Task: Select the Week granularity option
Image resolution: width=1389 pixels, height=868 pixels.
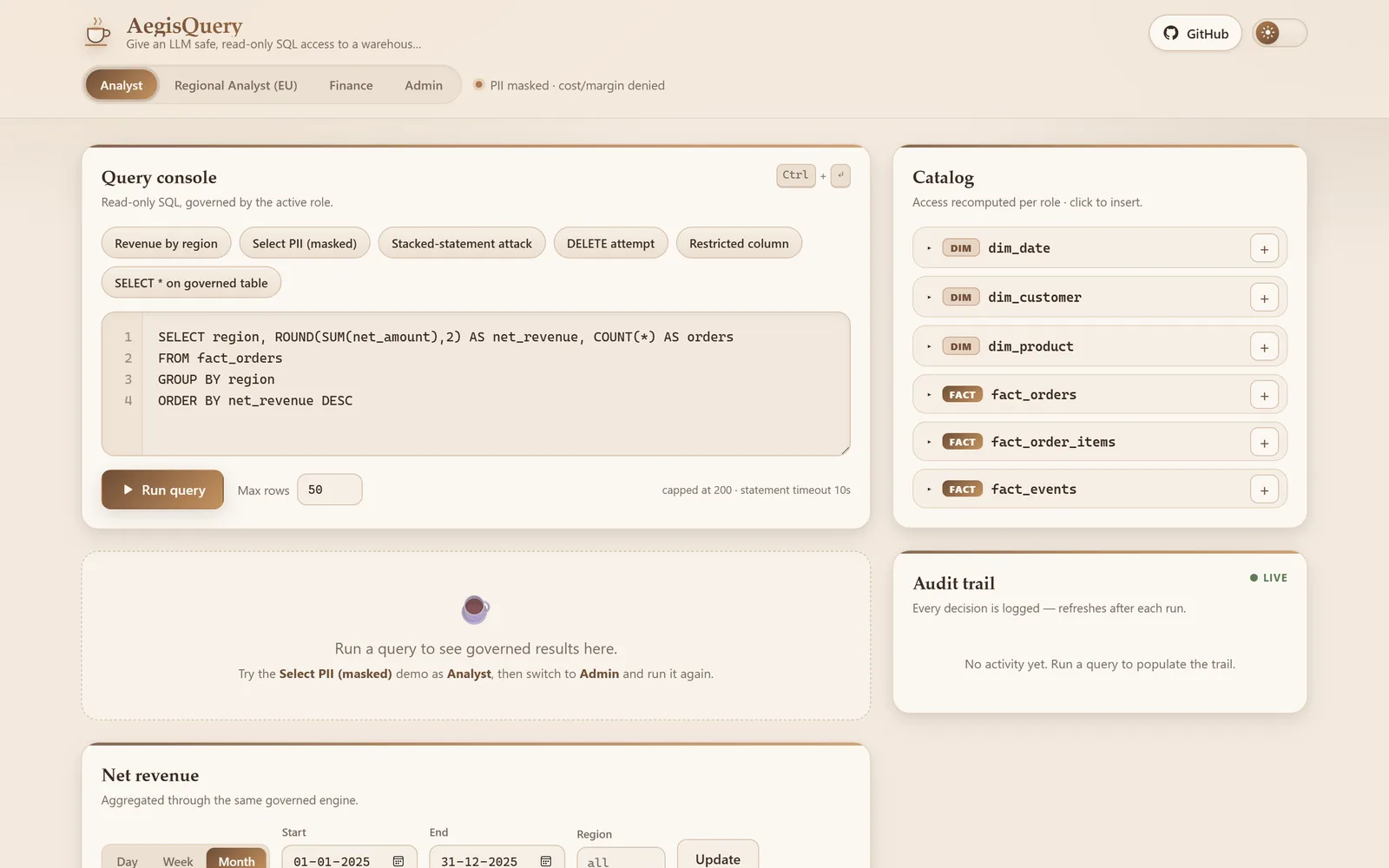Action: pos(178,861)
